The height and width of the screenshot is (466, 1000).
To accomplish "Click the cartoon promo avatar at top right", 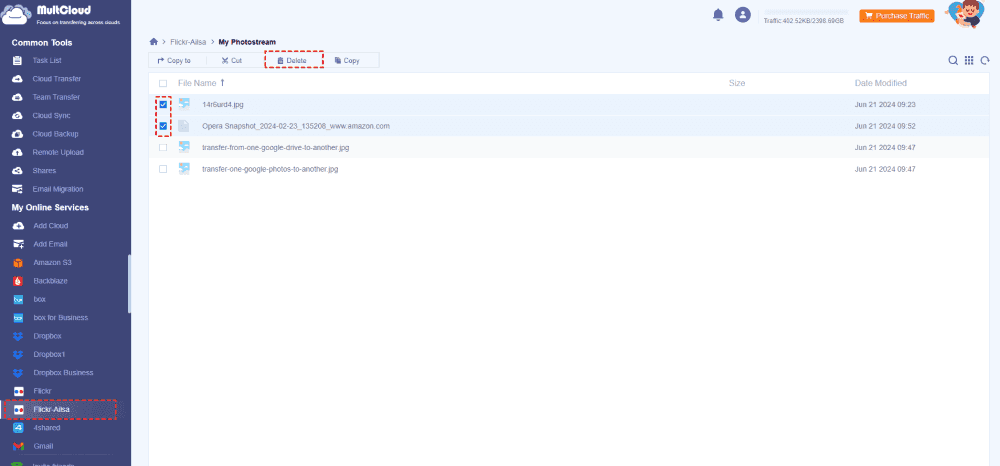I will pos(966,14).
